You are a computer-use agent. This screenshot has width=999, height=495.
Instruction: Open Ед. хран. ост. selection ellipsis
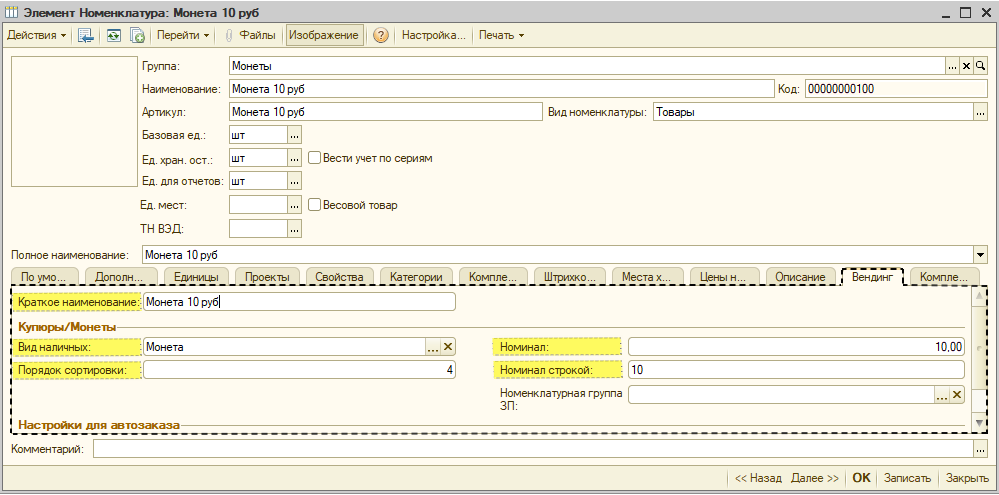(x=294, y=158)
